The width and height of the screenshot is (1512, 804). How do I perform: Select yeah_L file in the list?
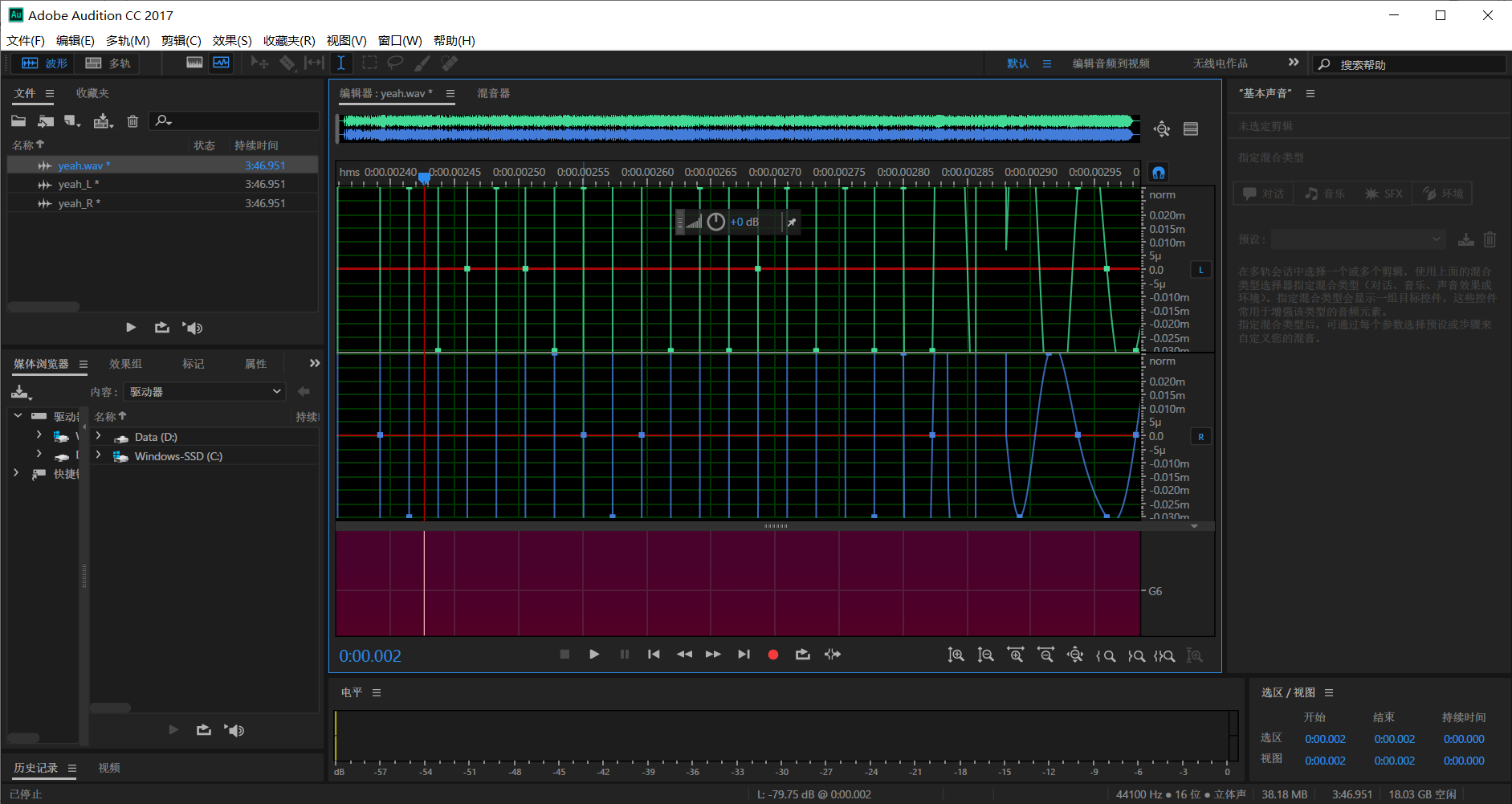click(78, 185)
